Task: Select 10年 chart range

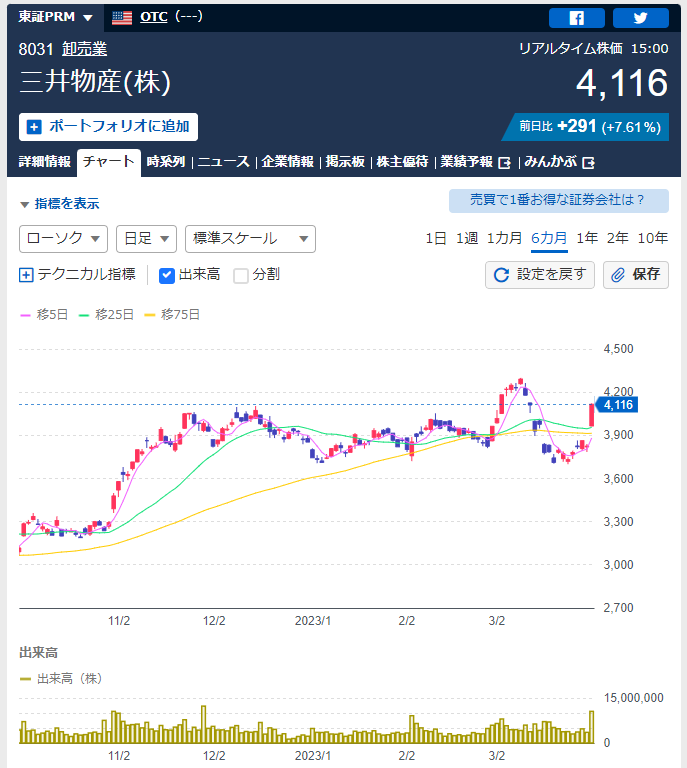Action: pyautogui.click(x=653, y=239)
